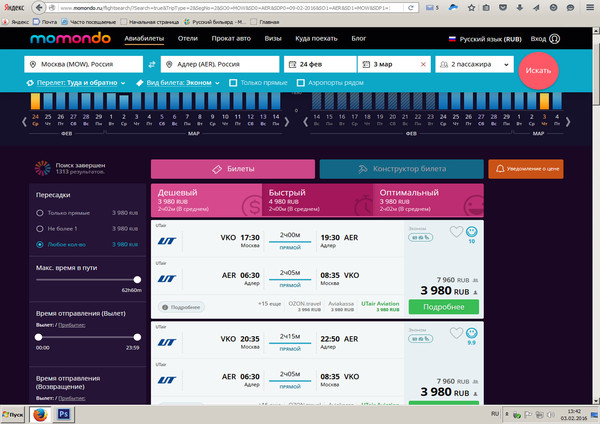The width and height of the screenshot is (600, 424).
Task: Check Аэропорты рядом box
Action: click(301, 83)
